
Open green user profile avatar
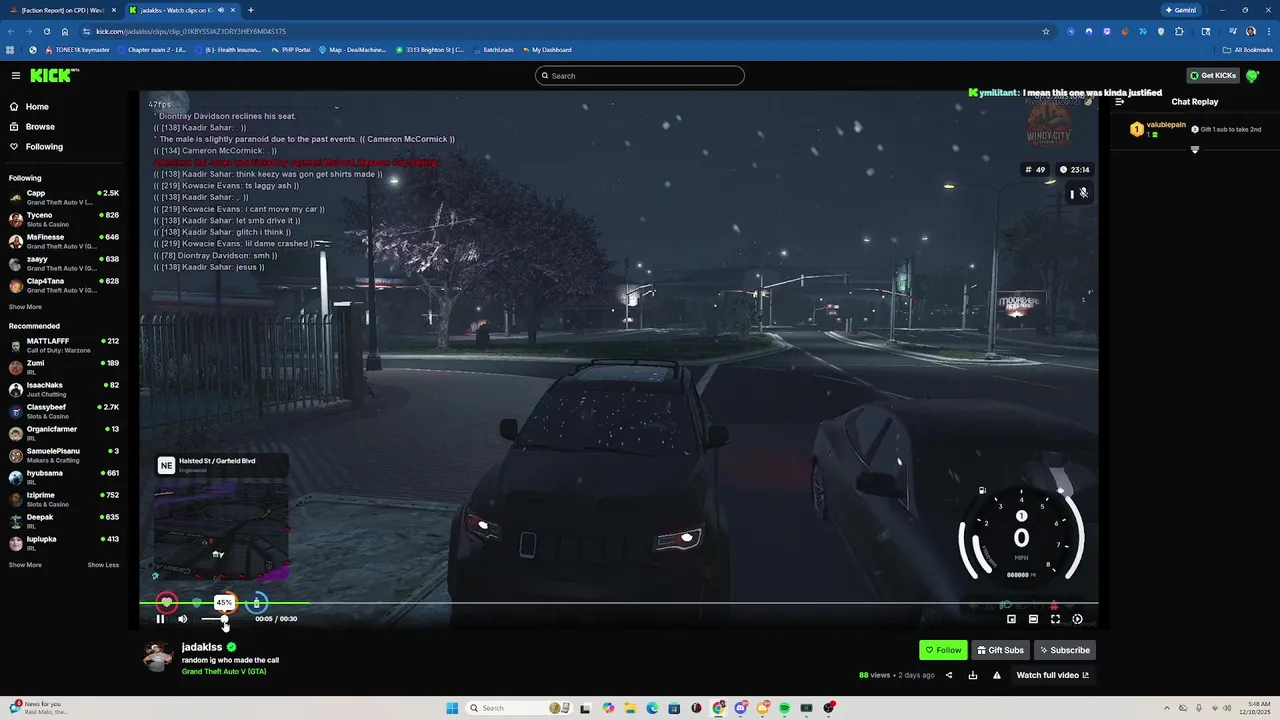pyautogui.click(x=1253, y=76)
